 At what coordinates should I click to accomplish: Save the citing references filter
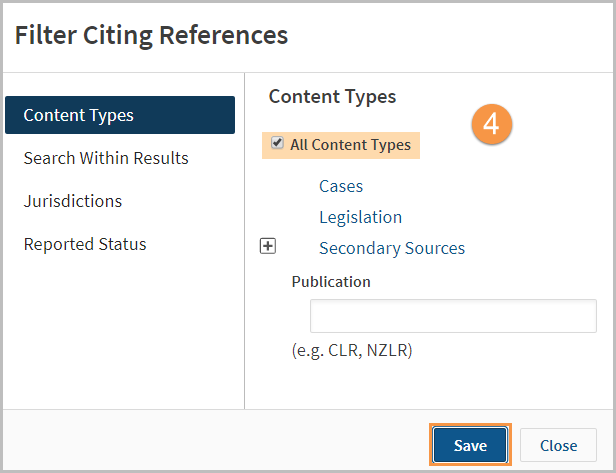(x=470, y=445)
